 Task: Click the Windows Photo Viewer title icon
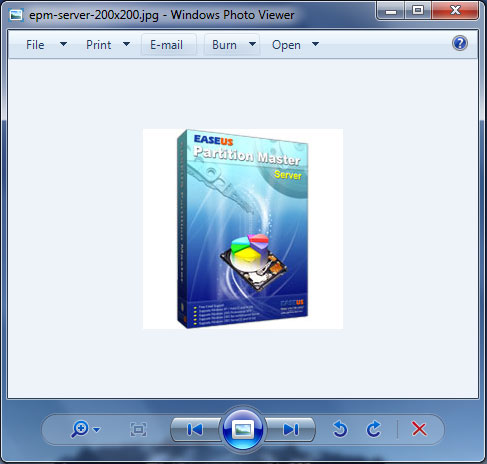click(x=16, y=15)
